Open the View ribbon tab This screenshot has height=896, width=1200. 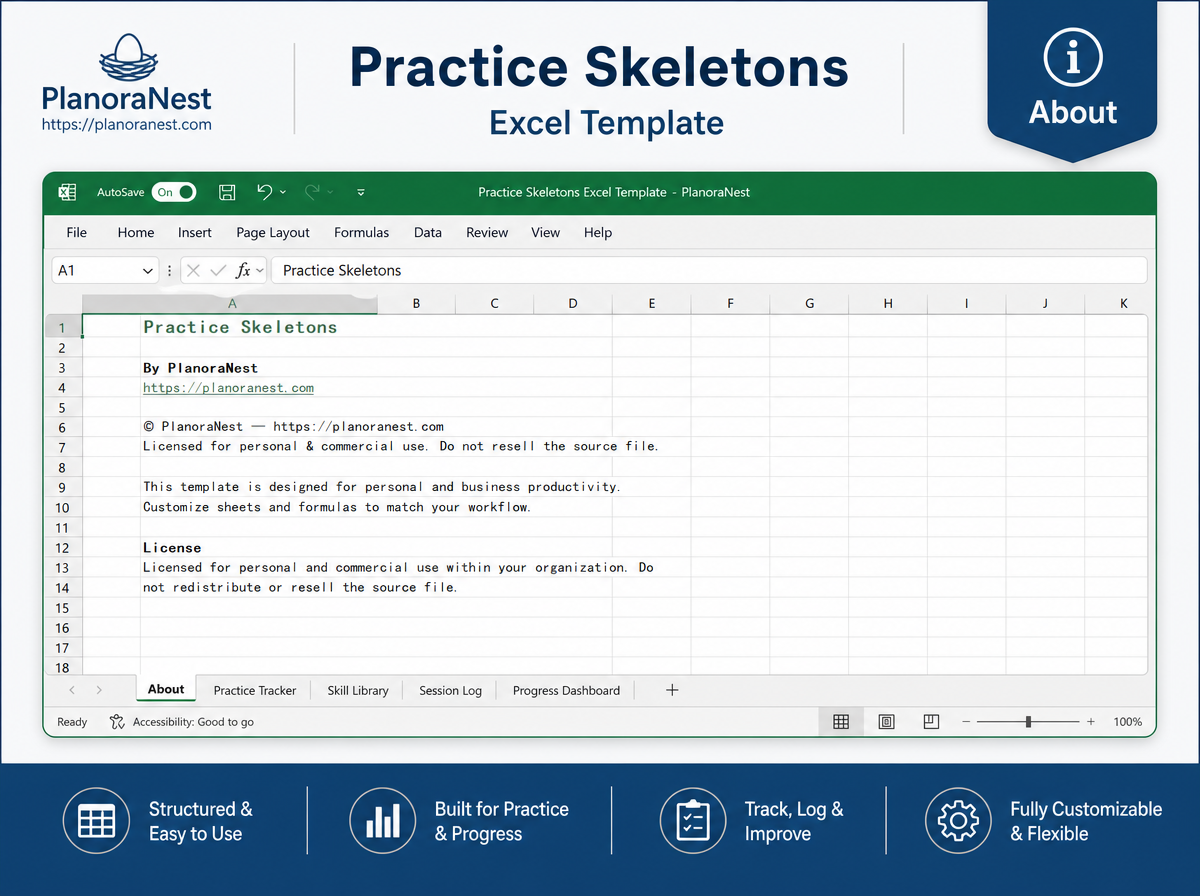[x=546, y=232]
